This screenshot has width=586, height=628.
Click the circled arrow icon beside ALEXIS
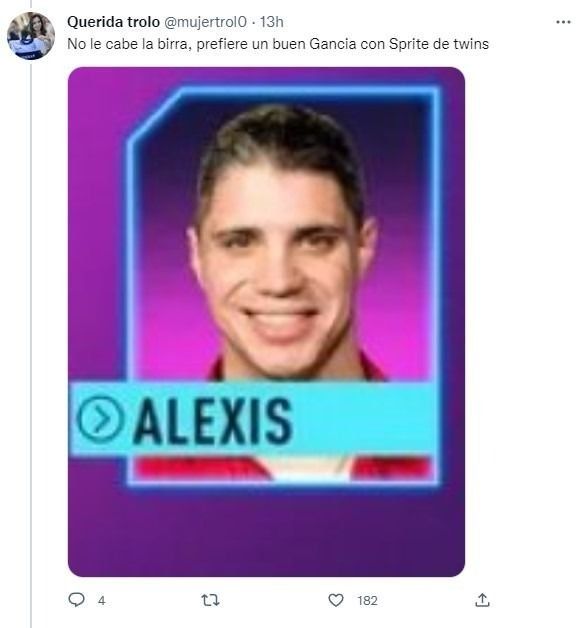point(99,419)
